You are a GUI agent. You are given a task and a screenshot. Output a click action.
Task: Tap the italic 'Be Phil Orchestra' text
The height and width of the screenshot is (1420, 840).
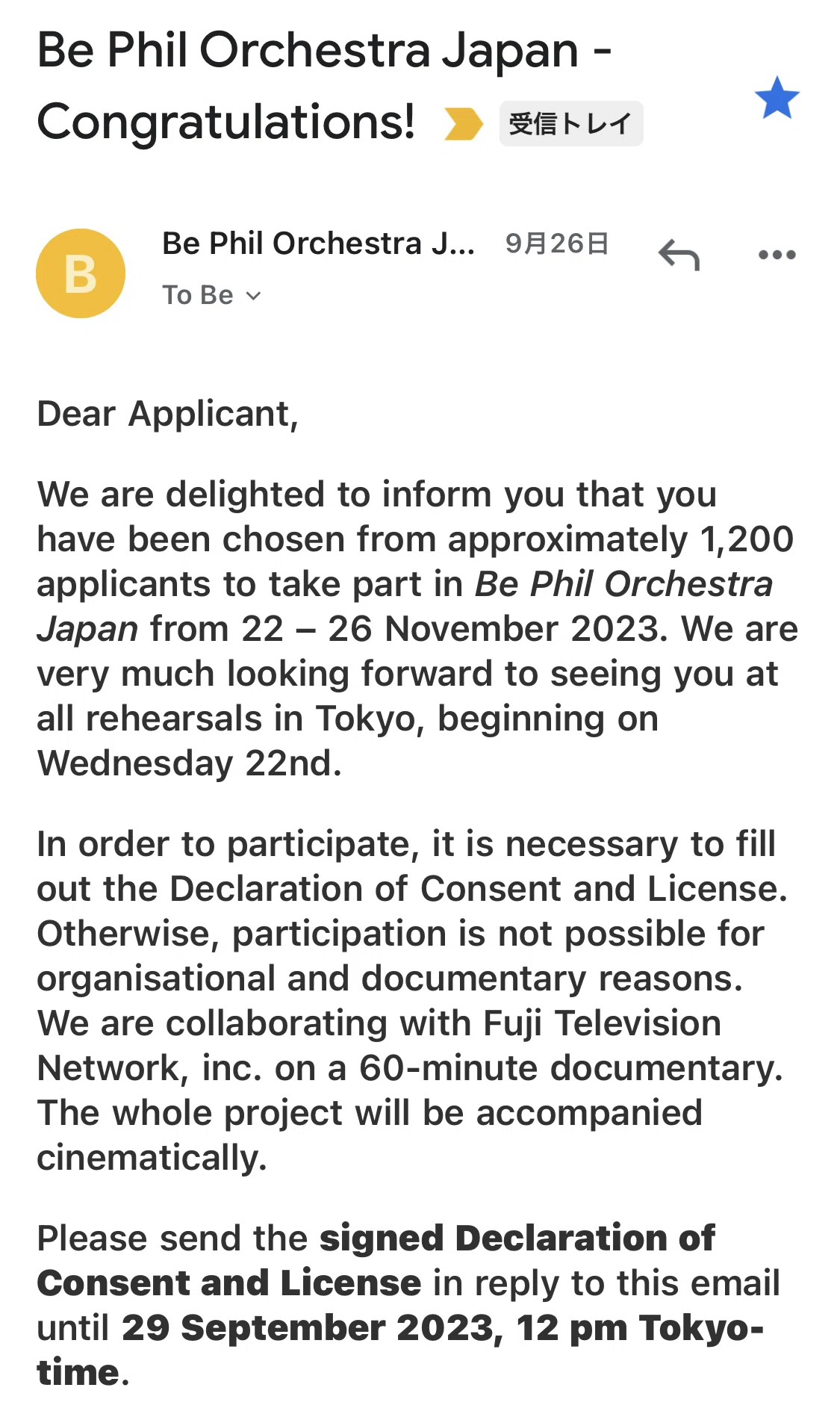pos(624,584)
